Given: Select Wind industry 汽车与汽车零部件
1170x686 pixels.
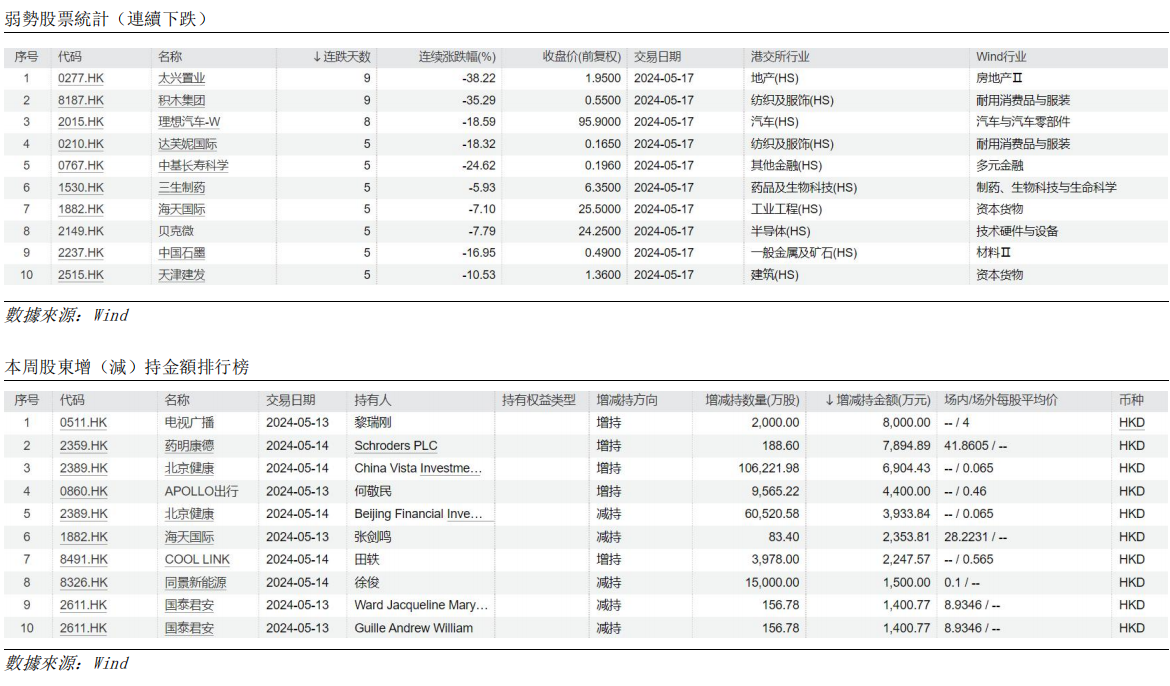Looking at the screenshot, I should click(1023, 122).
